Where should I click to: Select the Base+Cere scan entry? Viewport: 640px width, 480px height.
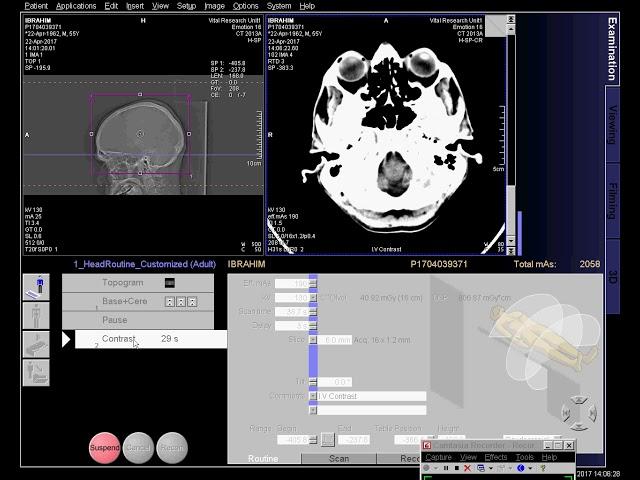(138, 302)
